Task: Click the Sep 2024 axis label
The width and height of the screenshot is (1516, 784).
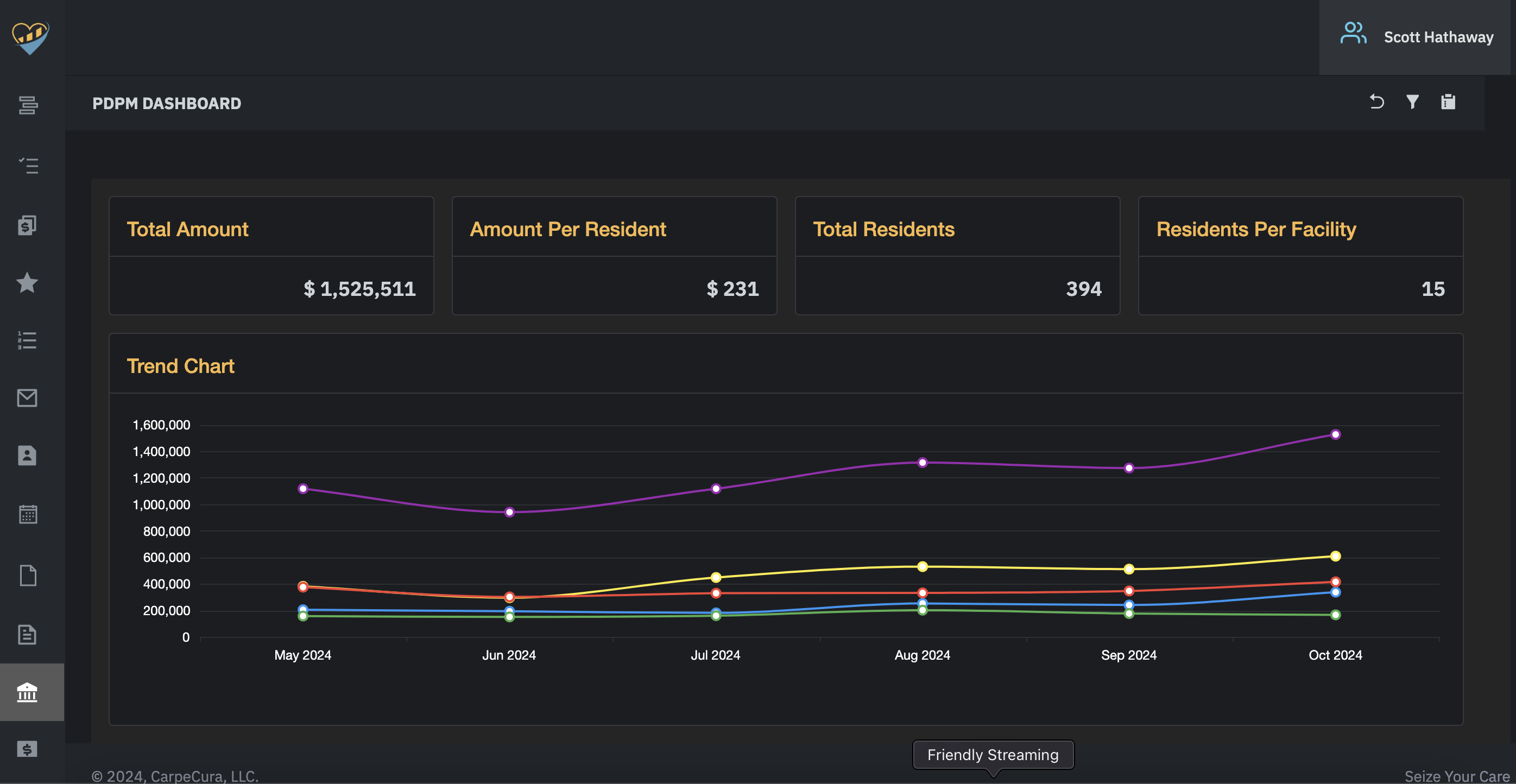Action: pyautogui.click(x=1129, y=655)
